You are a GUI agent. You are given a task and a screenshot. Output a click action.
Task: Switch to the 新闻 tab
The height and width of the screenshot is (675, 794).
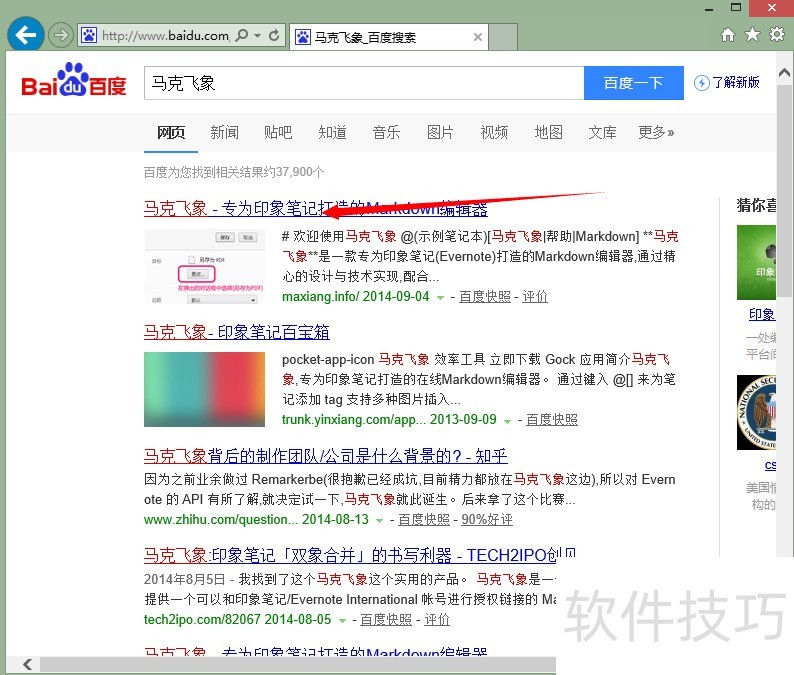pyautogui.click(x=224, y=133)
